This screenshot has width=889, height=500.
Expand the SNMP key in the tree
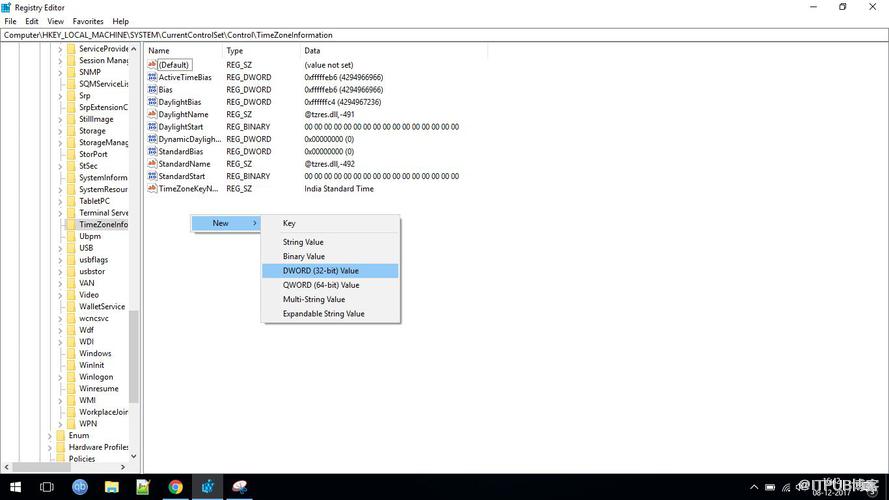tap(60, 72)
